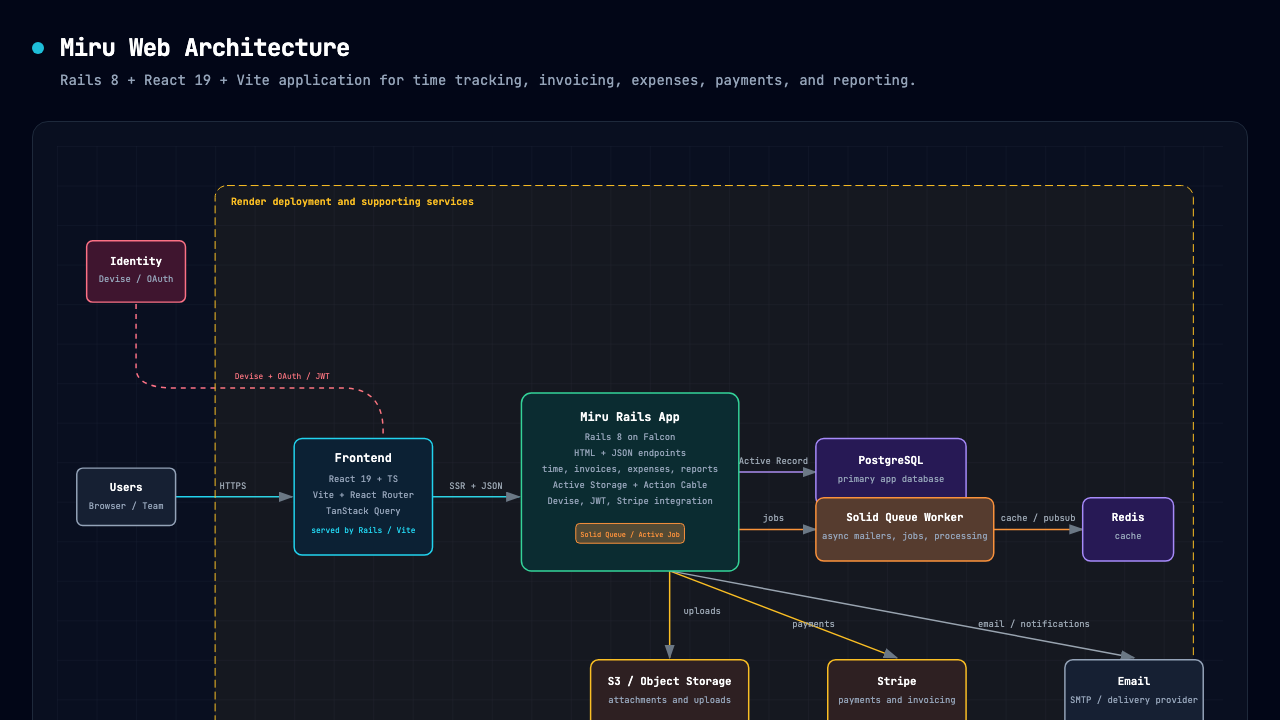
Task: Select the Identity Devise / OAuth node
Action: click(135, 270)
